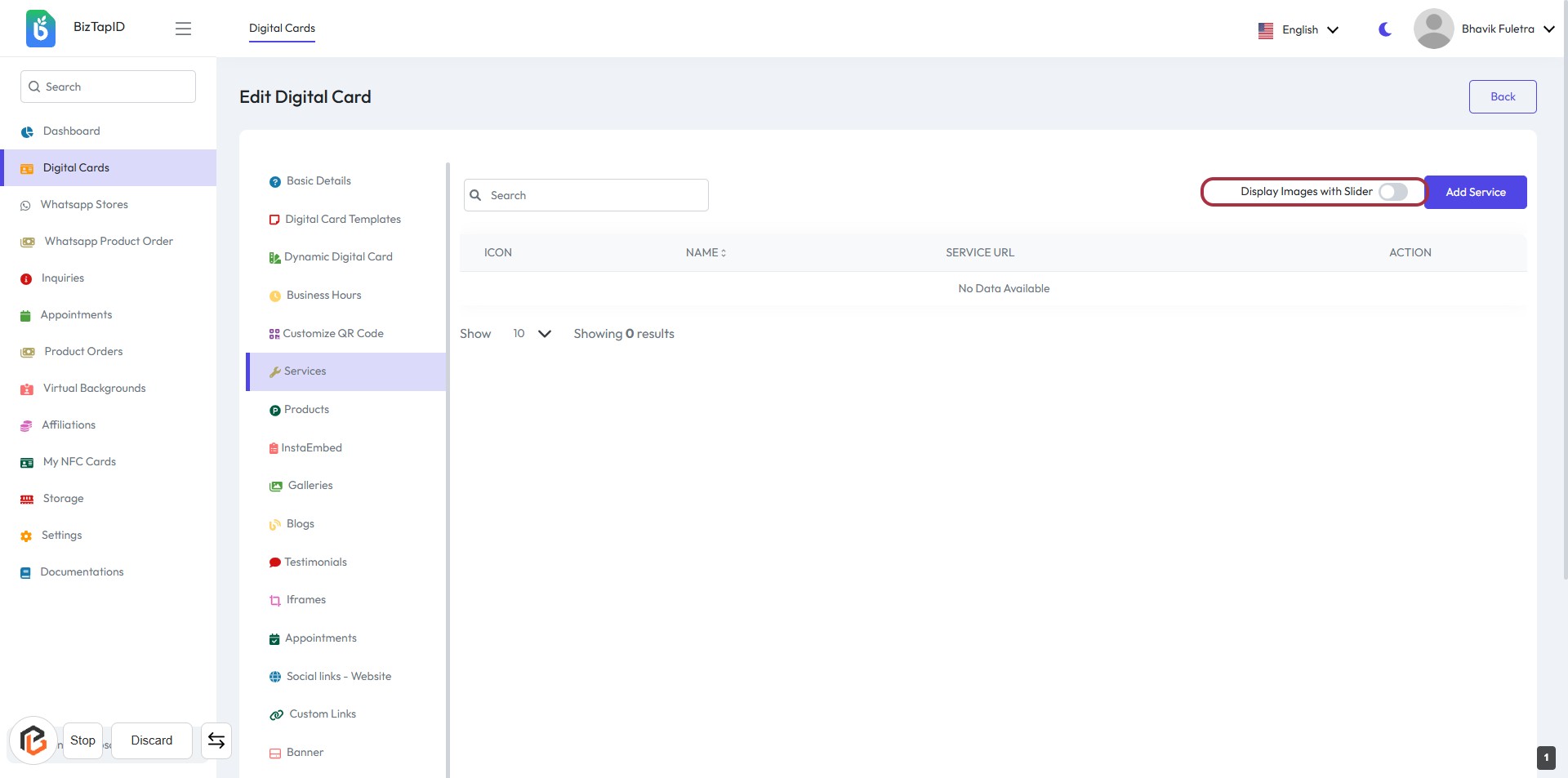Click the BizTapID logo icon
This screenshot has height=778, width=1568.
pos(40,29)
